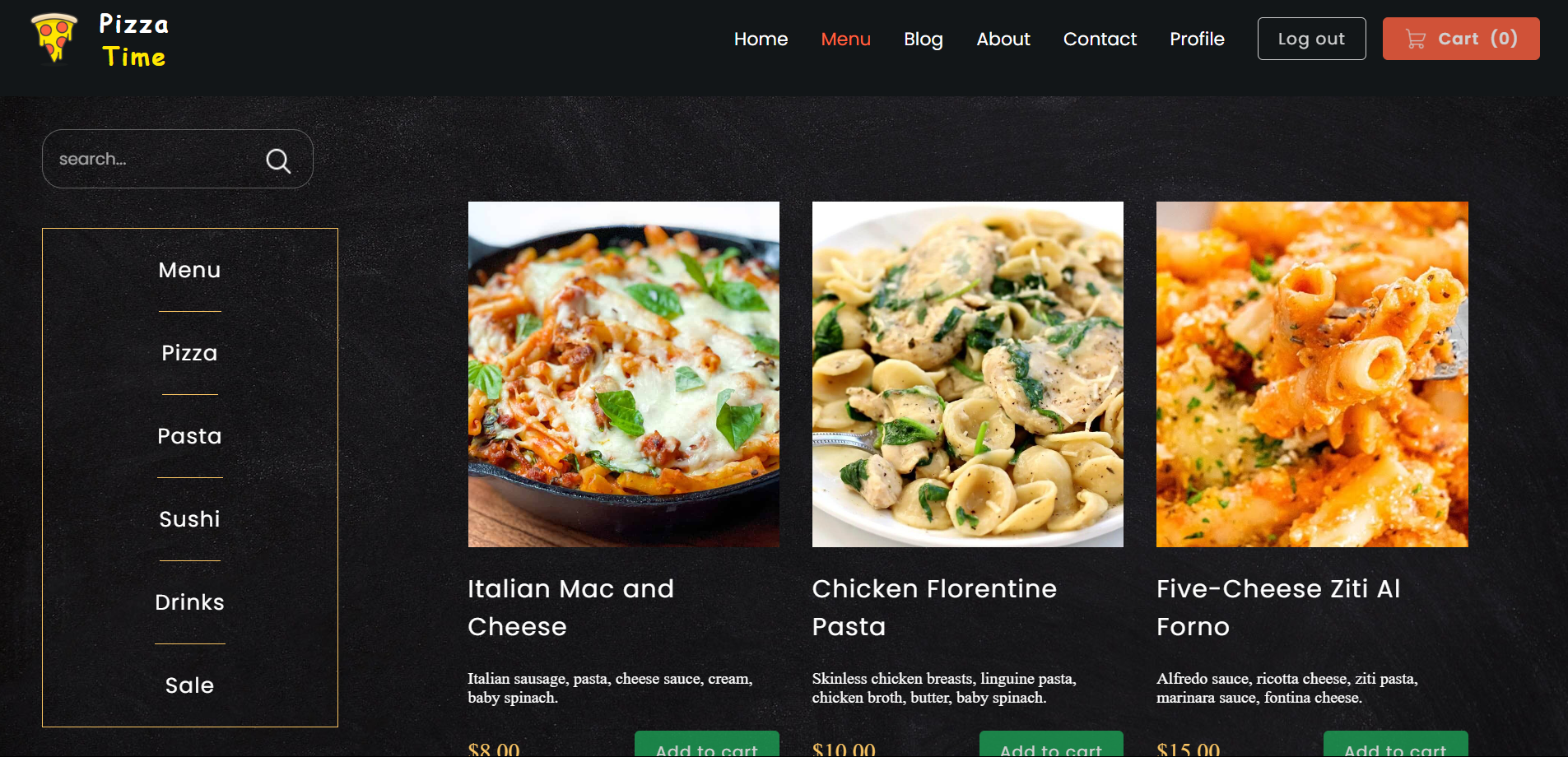Viewport: 1568px width, 757px height.
Task: Click the search magnifier icon
Action: tap(278, 160)
